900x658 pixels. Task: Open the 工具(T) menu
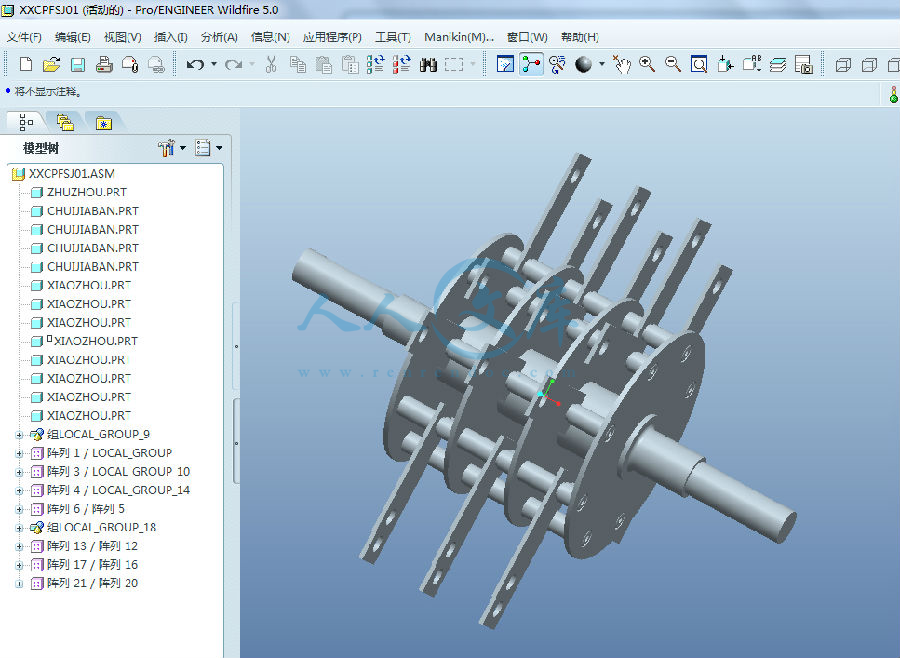tap(393, 37)
